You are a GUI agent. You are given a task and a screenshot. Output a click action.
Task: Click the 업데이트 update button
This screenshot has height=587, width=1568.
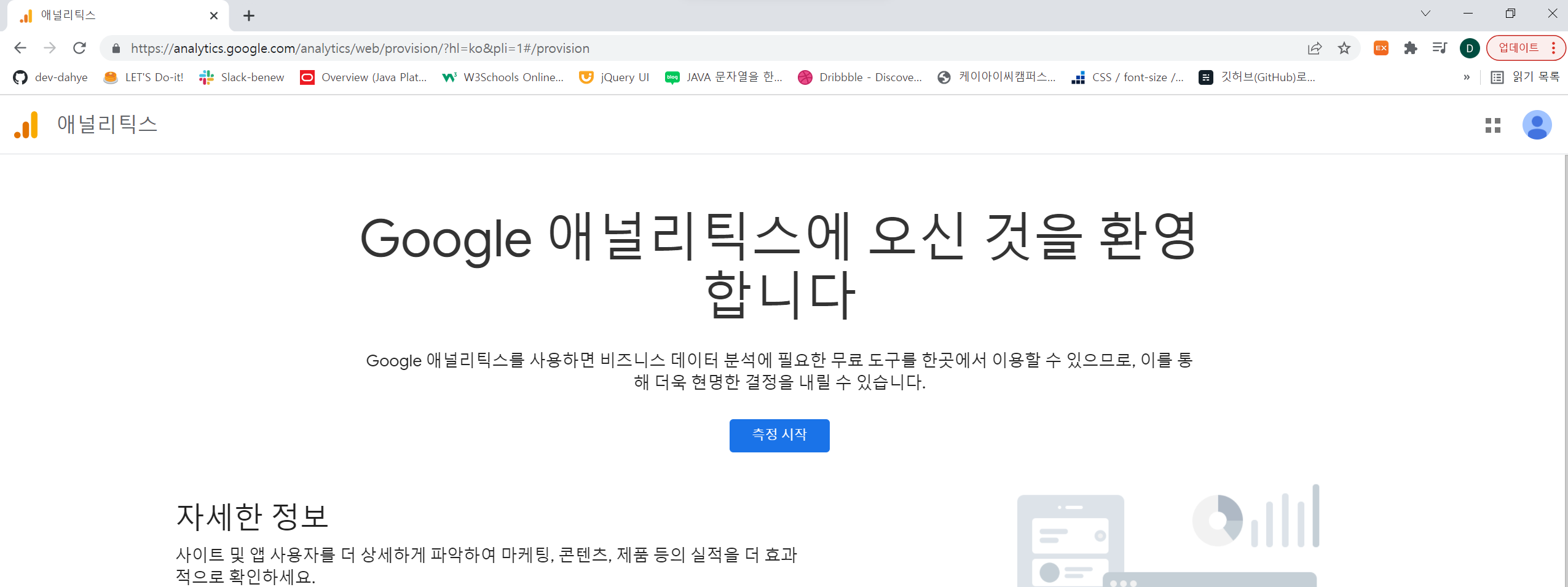click(1518, 48)
